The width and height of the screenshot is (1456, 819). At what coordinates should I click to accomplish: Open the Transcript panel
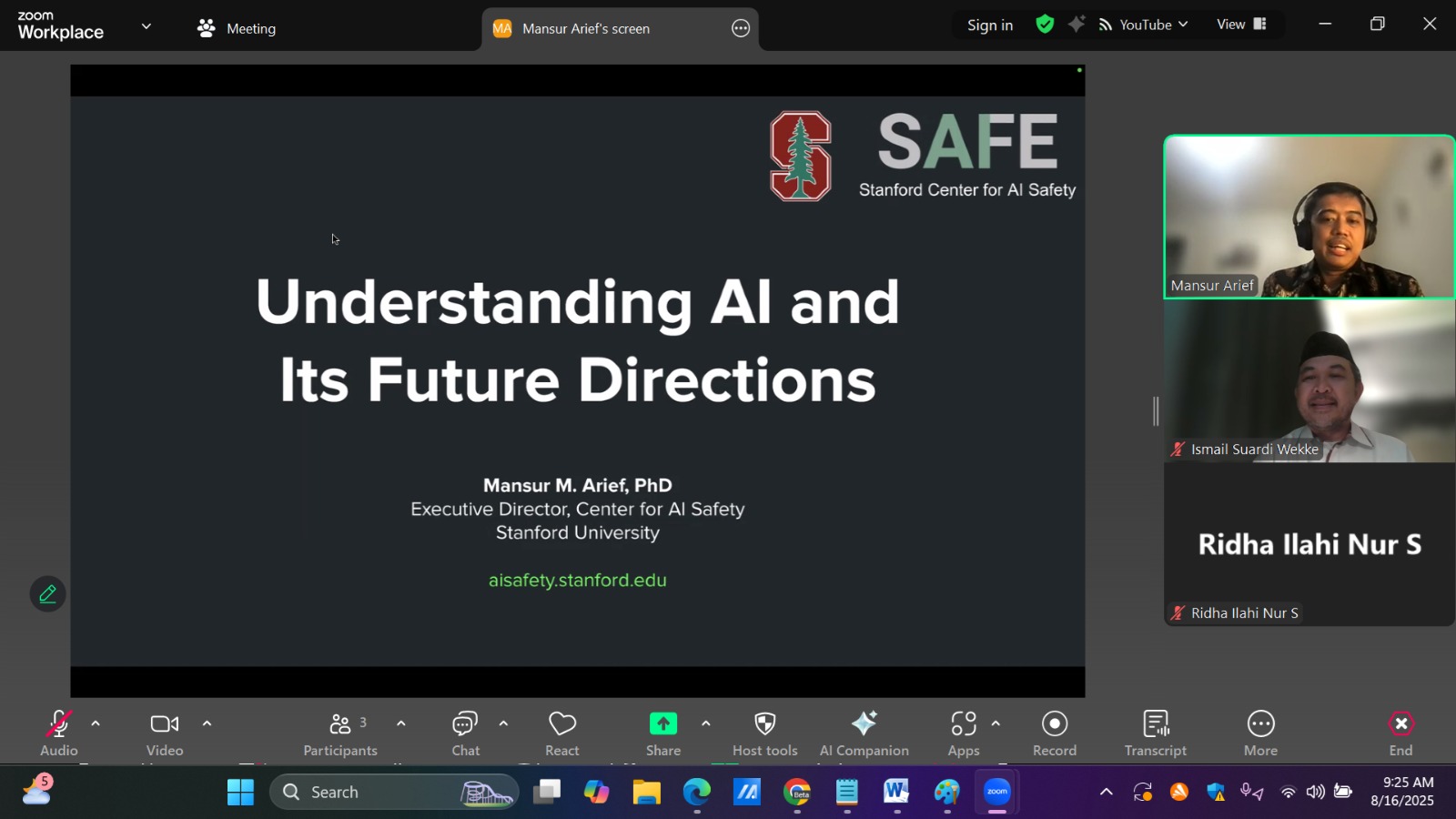(1155, 733)
